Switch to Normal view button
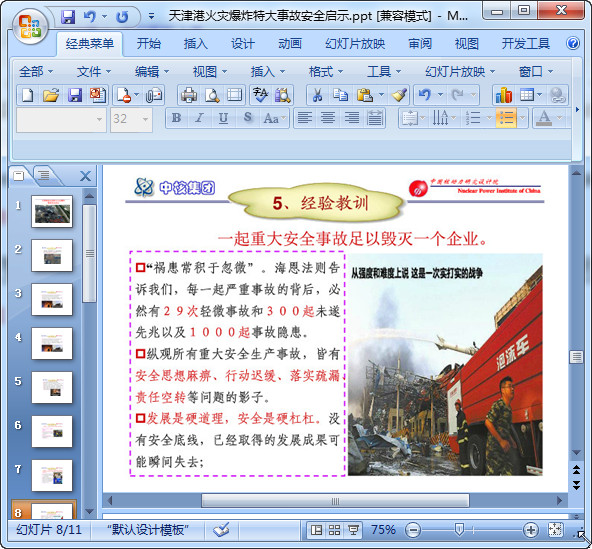The height and width of the screenshot is (549, 592). coord(316,530)
